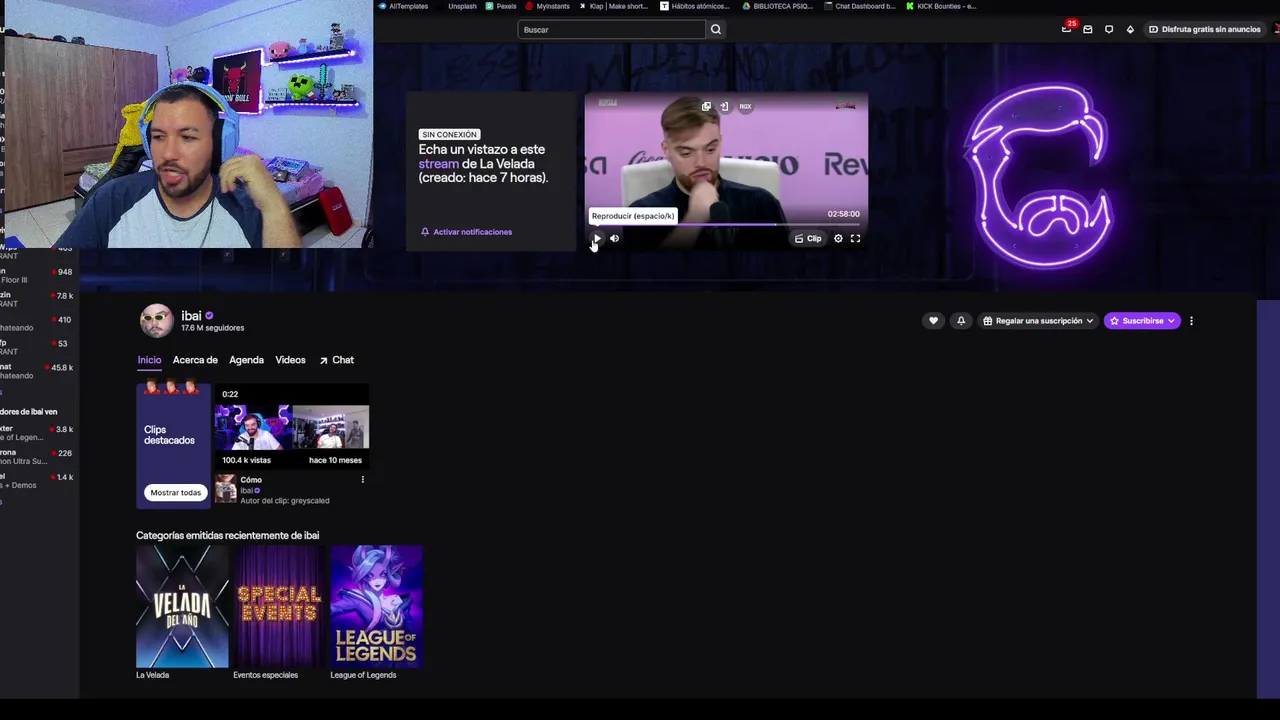
Task: Click 'Disfruta gratis sin anuncios' button
Action: (1204, 29)
